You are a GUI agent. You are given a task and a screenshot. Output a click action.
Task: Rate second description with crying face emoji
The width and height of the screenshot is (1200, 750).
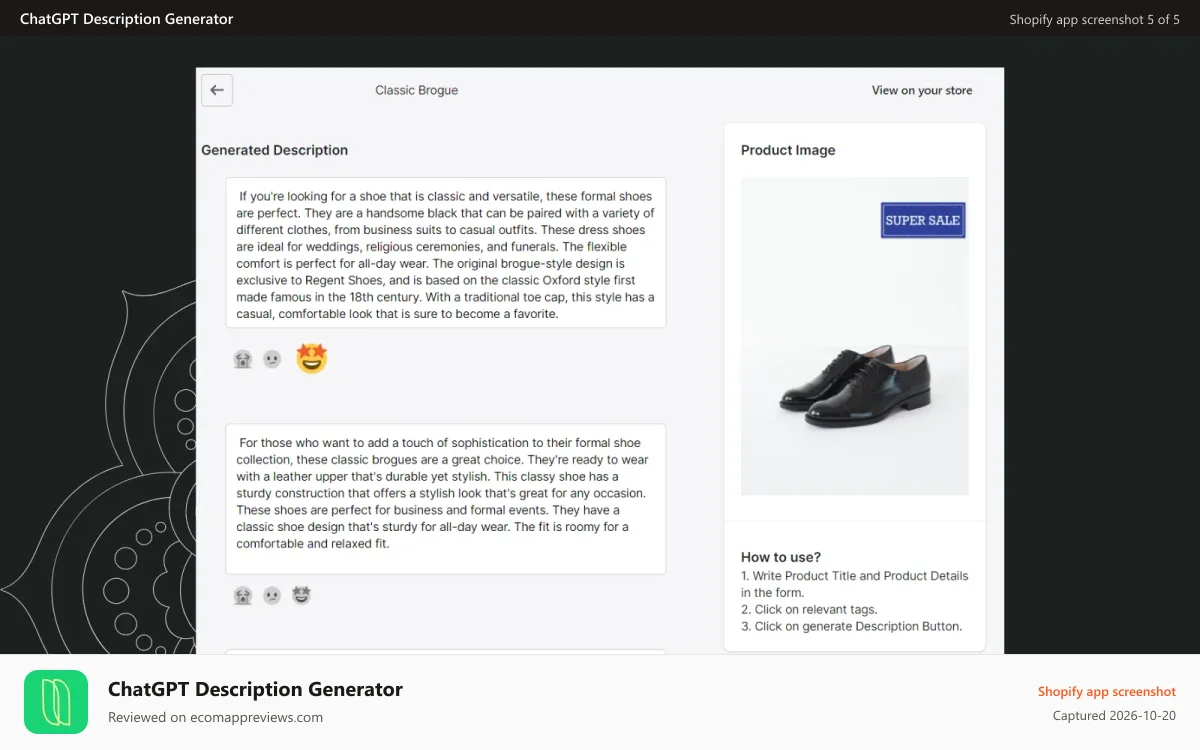click(242, 595)
